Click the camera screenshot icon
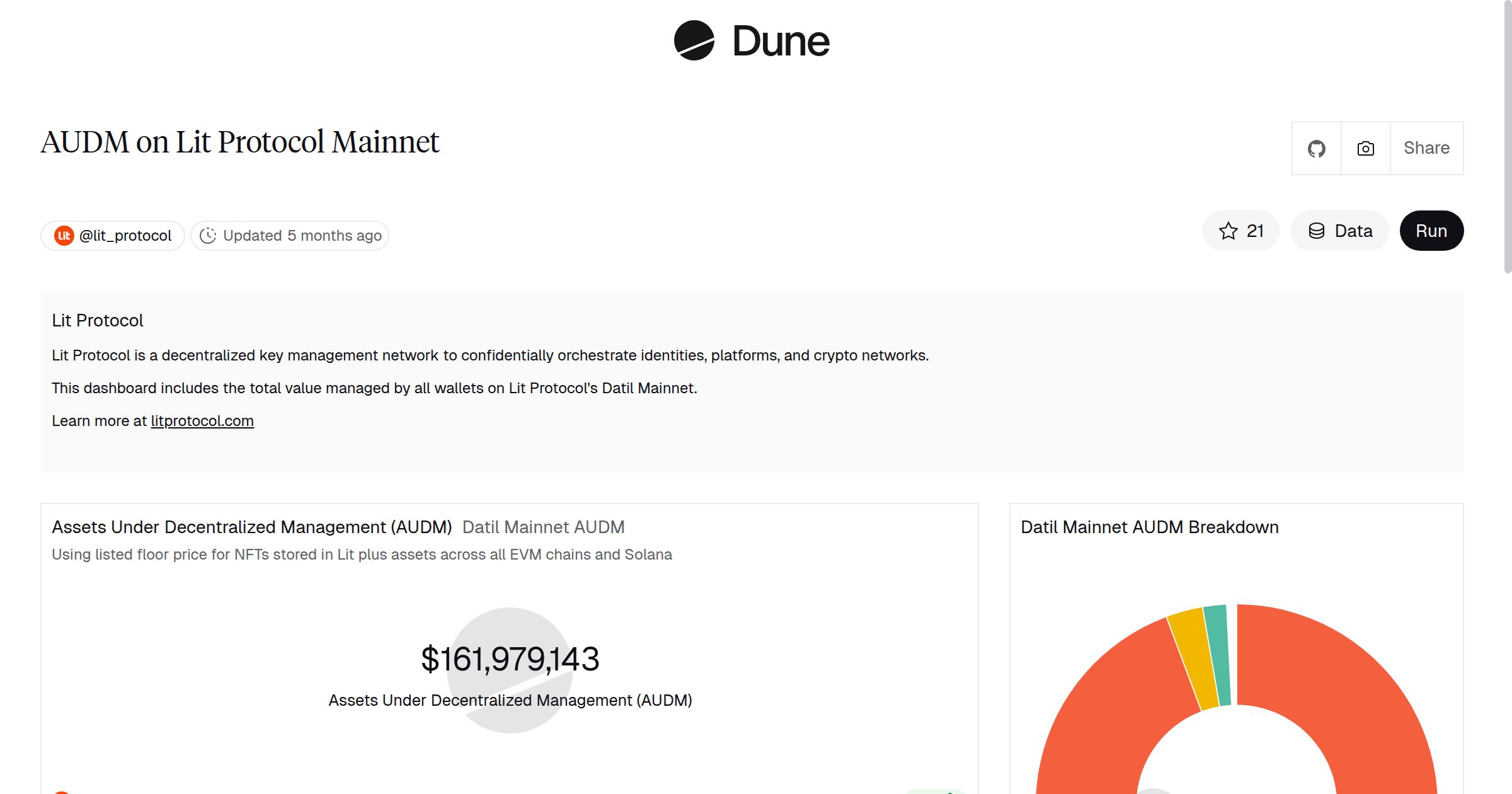Viewport: 1512px width, 794px height. click(x=1365, y=147)
